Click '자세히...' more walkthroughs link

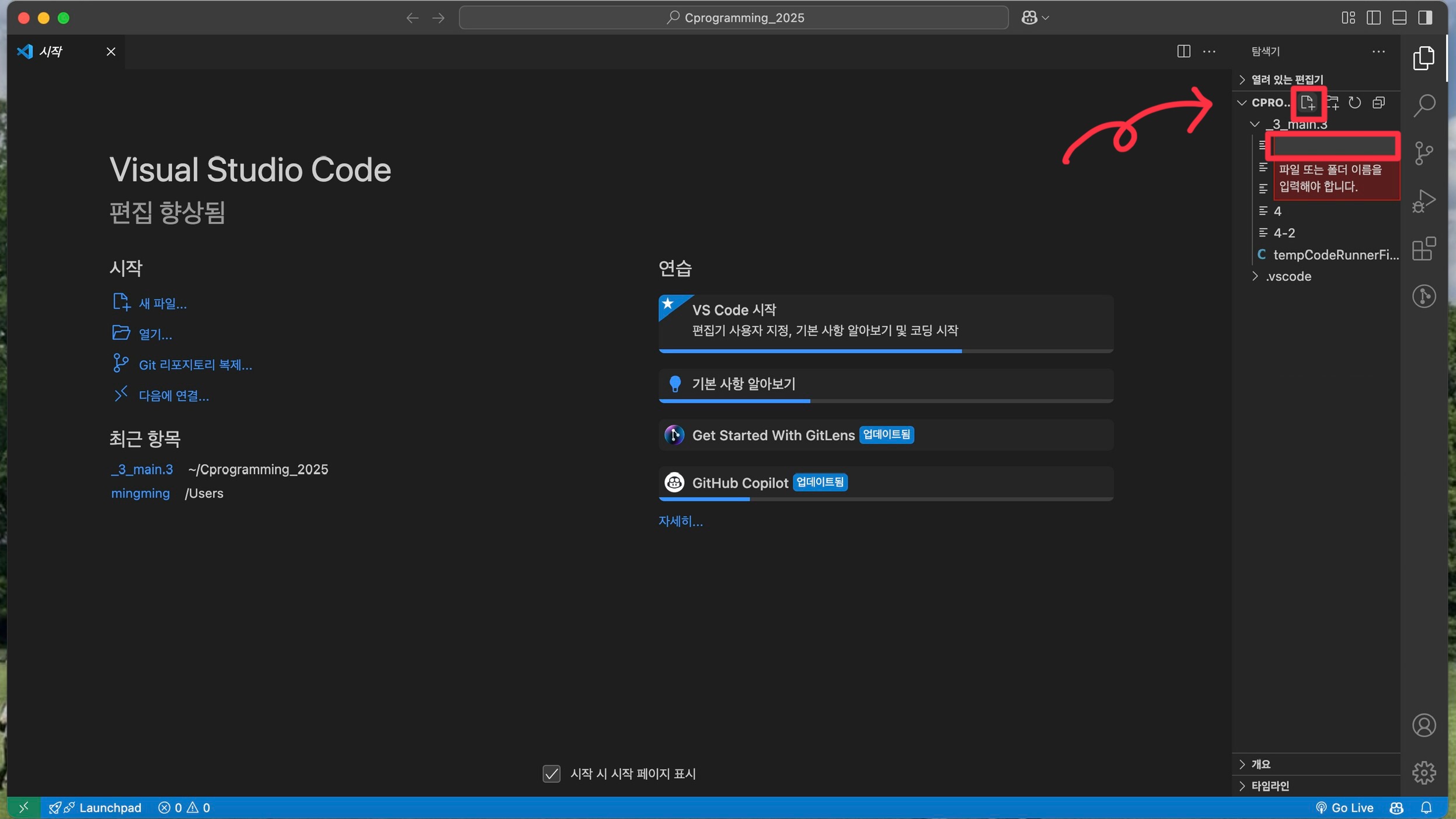pyautogui.click(x=681, y=521)
